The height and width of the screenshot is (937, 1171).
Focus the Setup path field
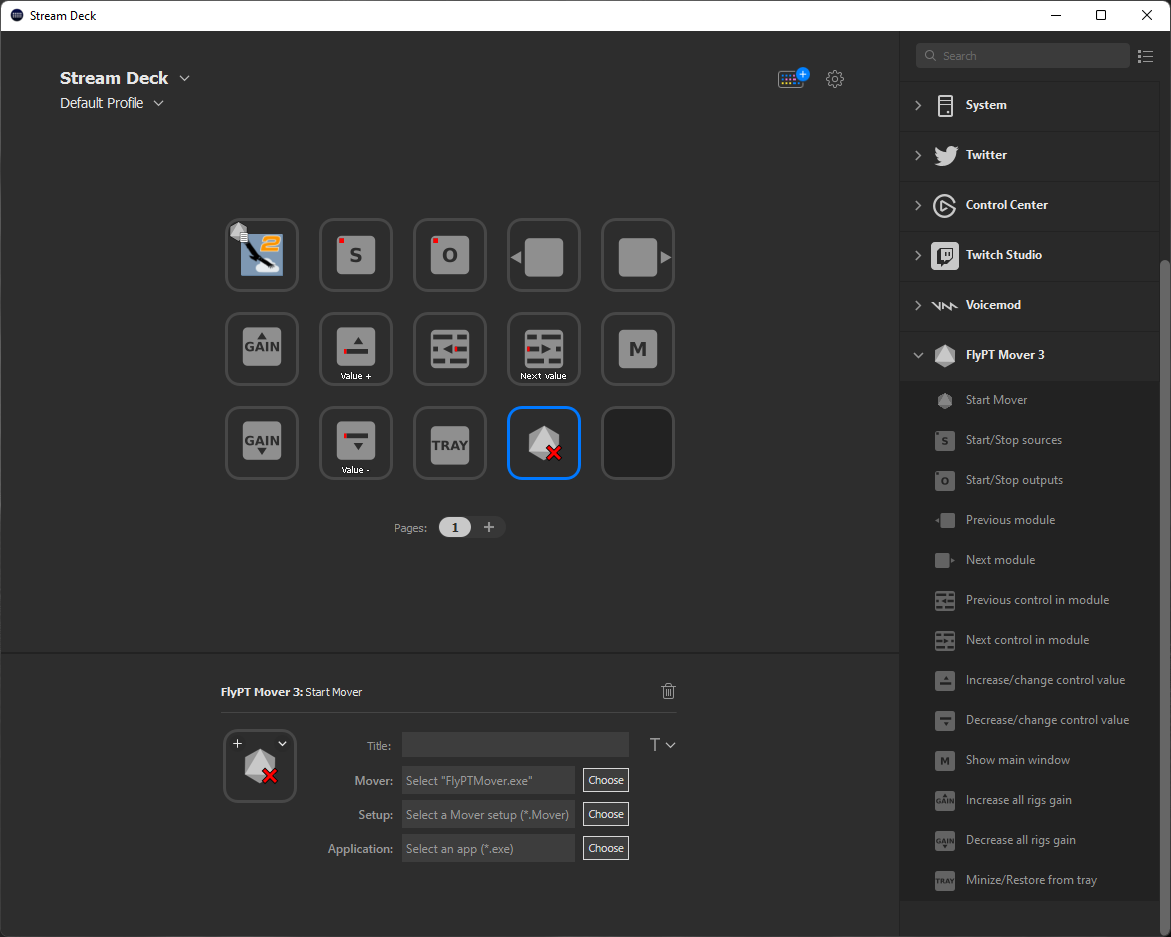[488, 815]
